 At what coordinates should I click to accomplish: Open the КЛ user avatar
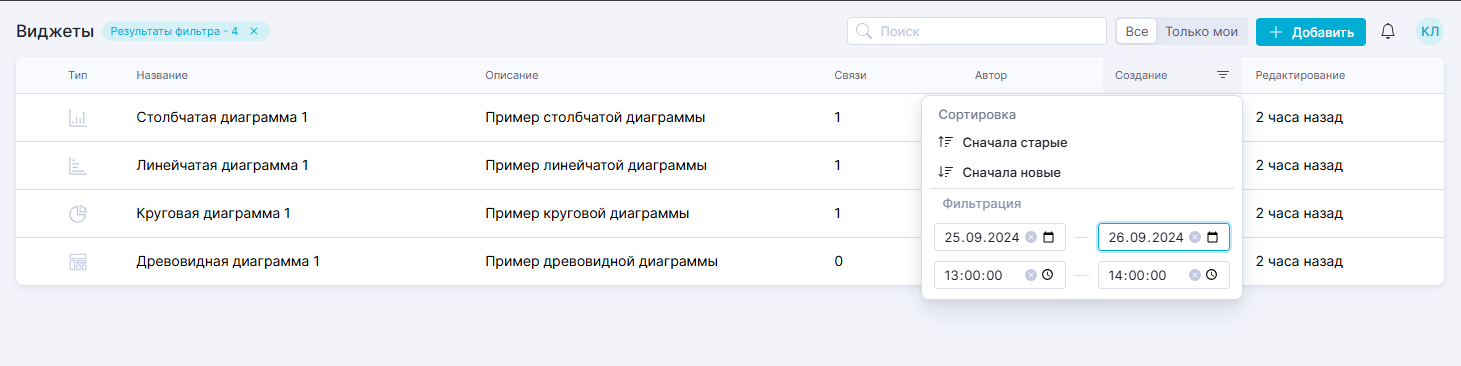pos(1430,31)
